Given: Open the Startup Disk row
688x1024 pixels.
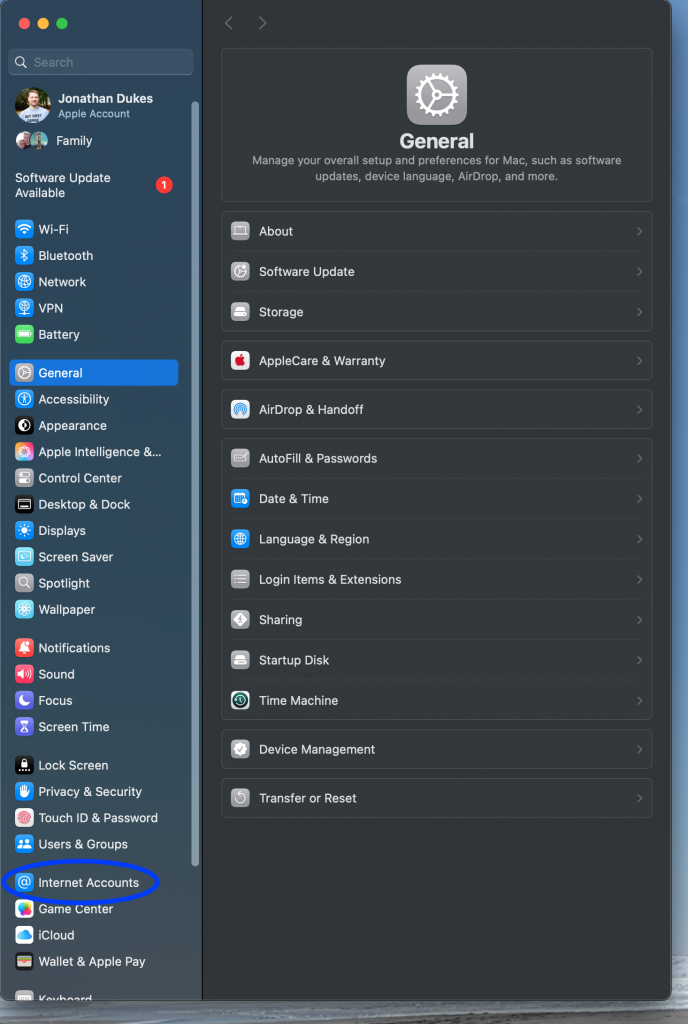Looking at the screenshot, I should [x=437, y=660].
